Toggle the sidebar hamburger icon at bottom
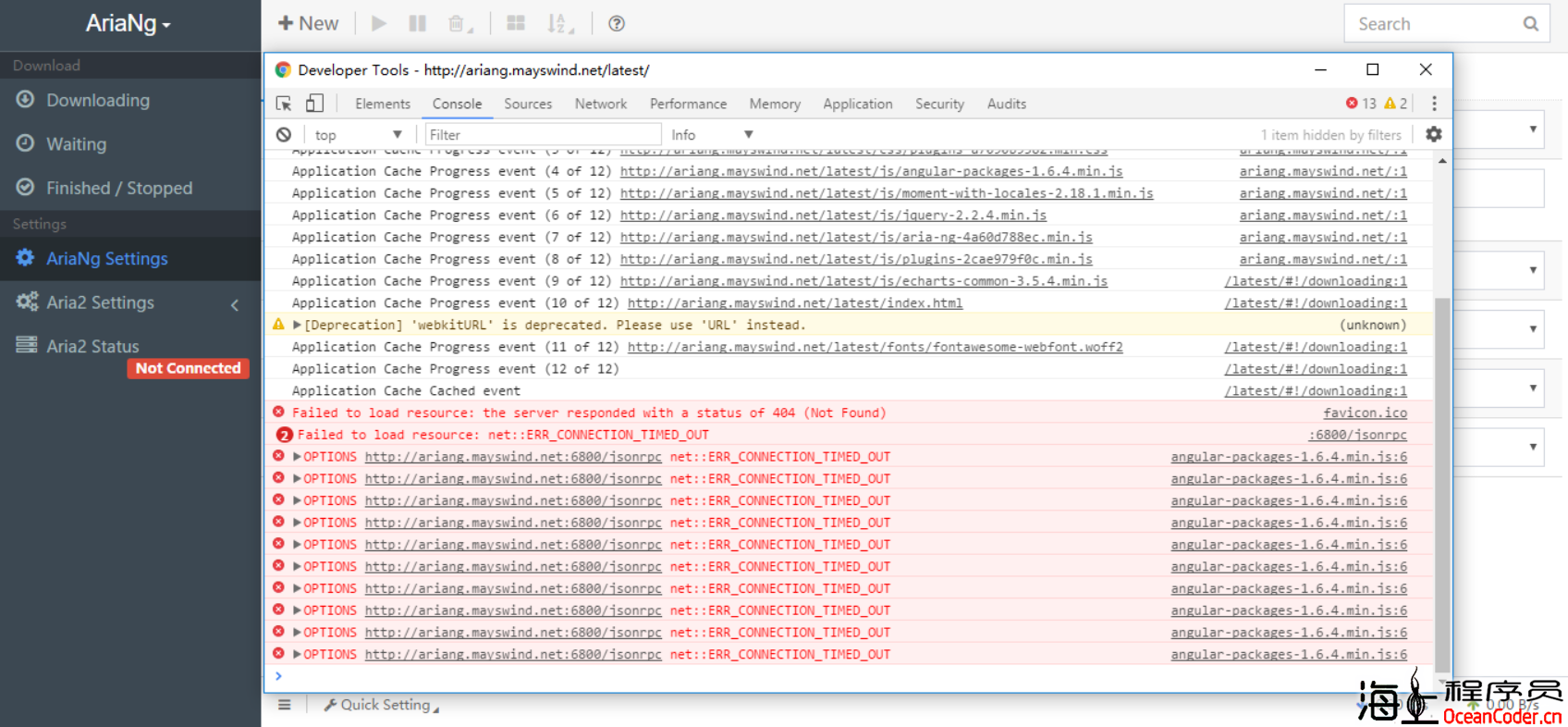Viewport: 1568px width, 727px height. pyautogui.click(x=285, y=705)
